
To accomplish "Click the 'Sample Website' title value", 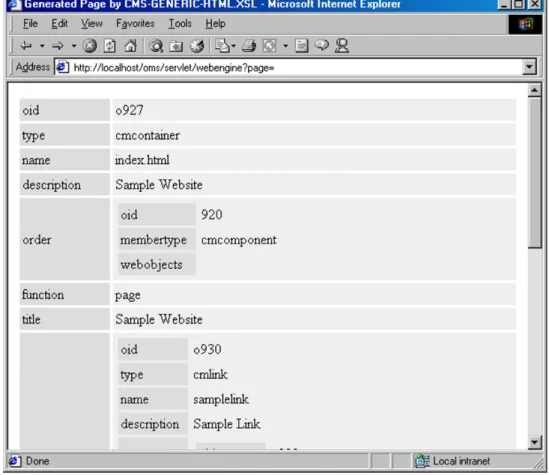I will point(159,320).
